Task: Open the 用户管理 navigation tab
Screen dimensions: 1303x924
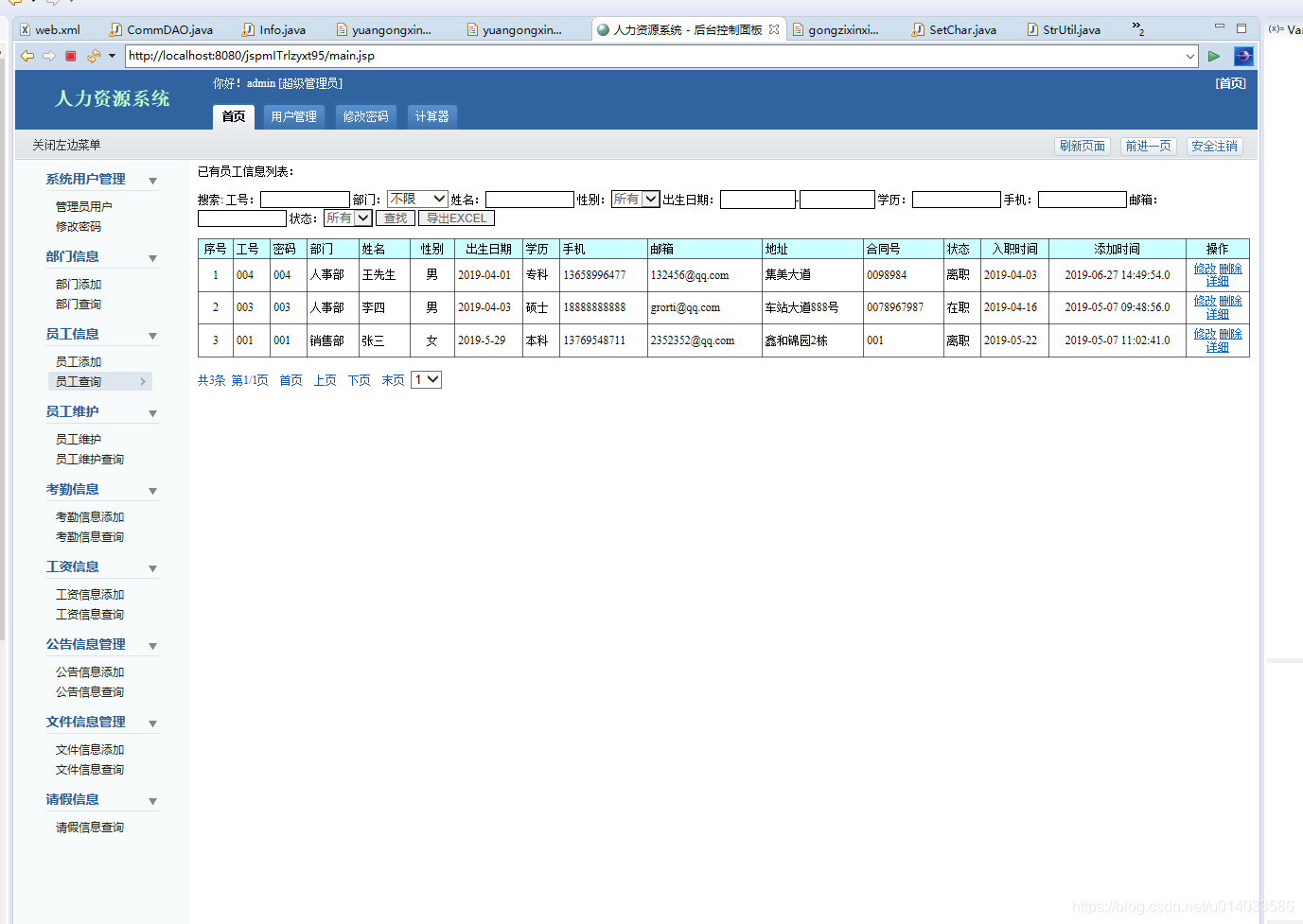Action: tap(294, 116)
